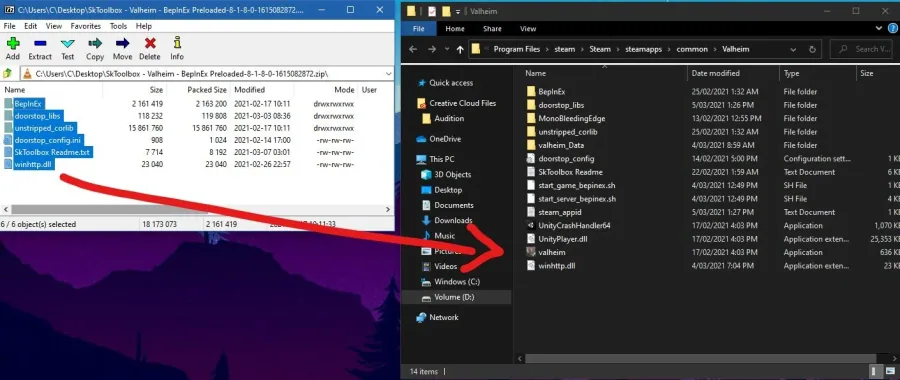This screenshot has height=380, width=900.
Task: Open the Home ribbon tab in Explorer
Action: pos(455,29)
